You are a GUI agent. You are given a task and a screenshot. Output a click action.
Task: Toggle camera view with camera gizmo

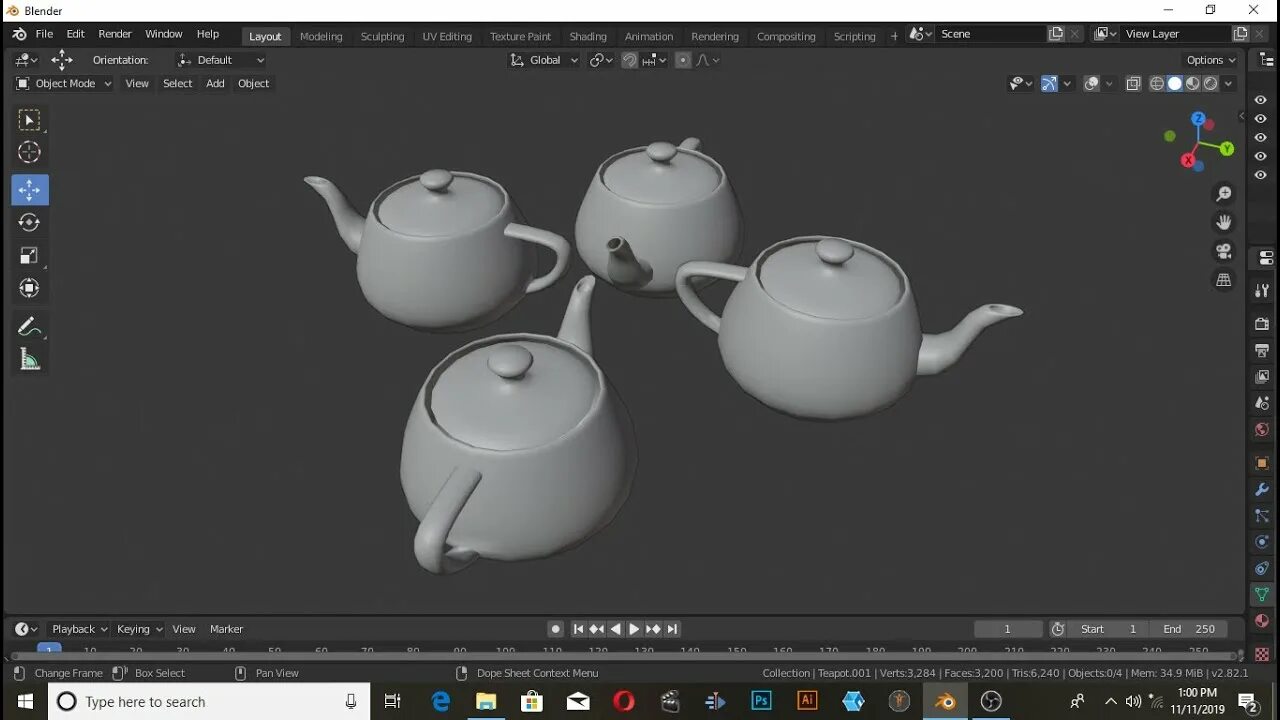coord(1223,251)
